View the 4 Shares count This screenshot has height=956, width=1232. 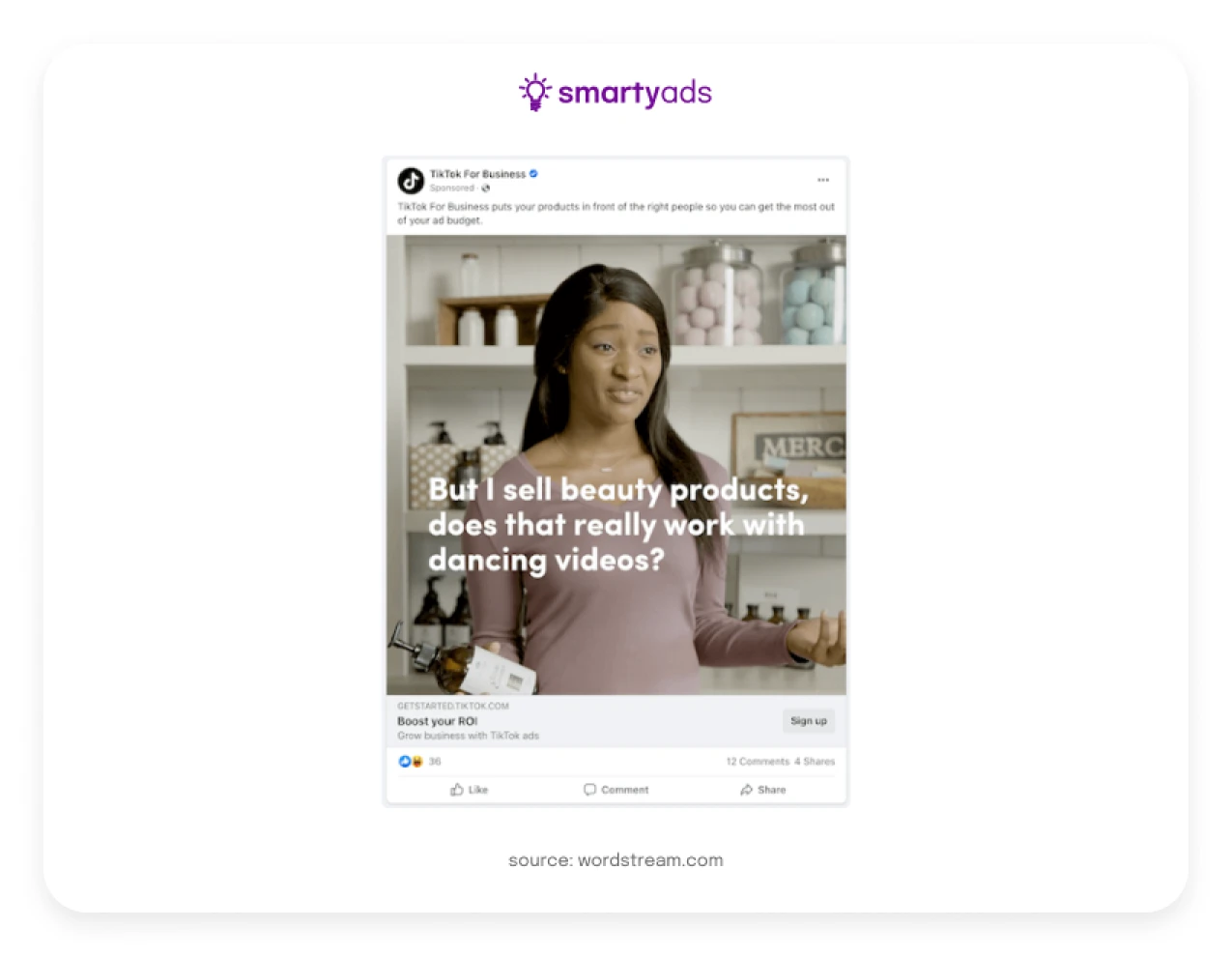point(815,762)
